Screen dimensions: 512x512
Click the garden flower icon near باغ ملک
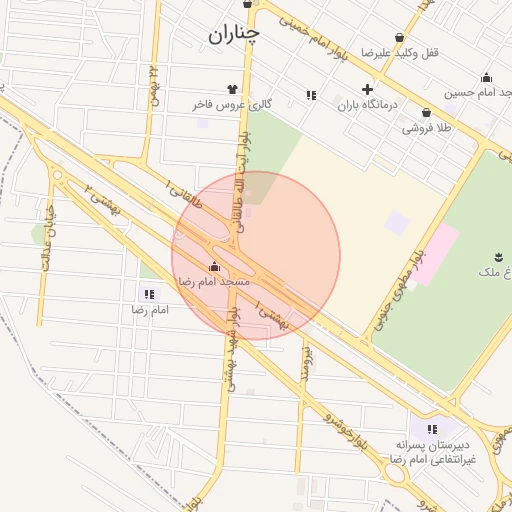[499, 257]
